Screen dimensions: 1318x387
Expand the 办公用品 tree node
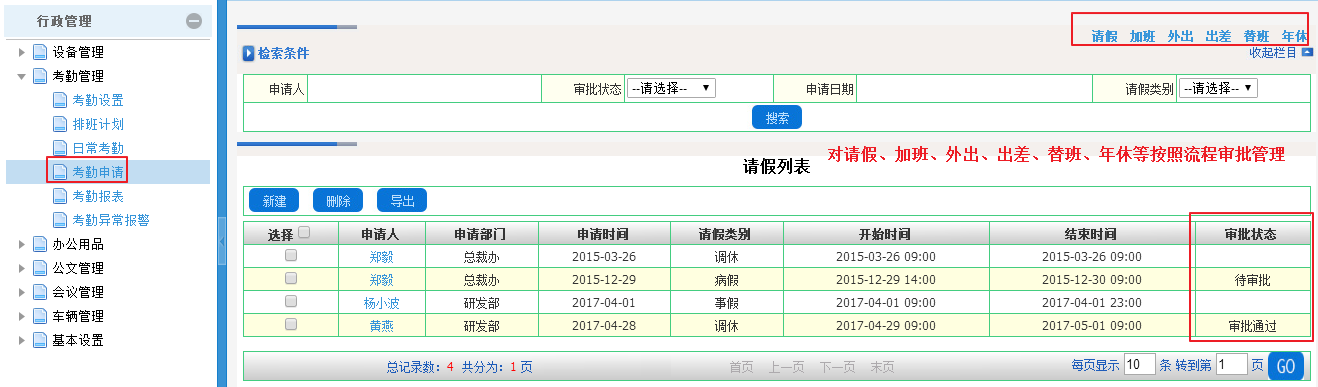click(x=21, y=244)
